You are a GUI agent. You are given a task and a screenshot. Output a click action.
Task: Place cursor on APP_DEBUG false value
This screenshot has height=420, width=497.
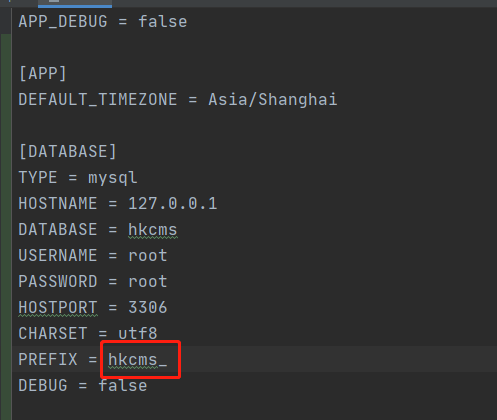(163, 22)
